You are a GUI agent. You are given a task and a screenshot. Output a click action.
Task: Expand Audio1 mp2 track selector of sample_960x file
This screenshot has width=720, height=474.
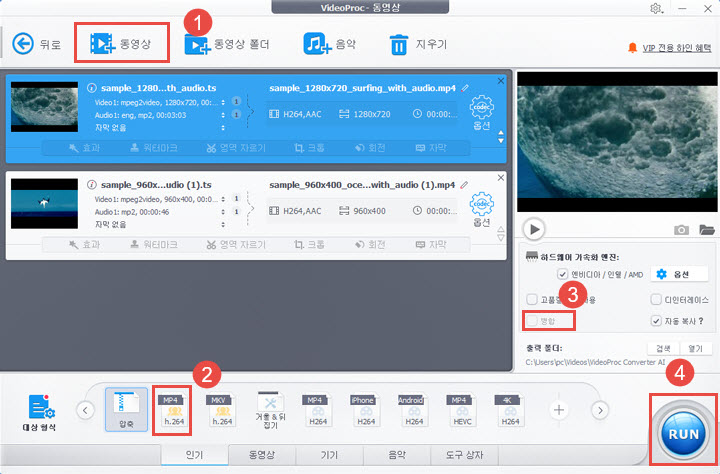click(x=223, y=212)
